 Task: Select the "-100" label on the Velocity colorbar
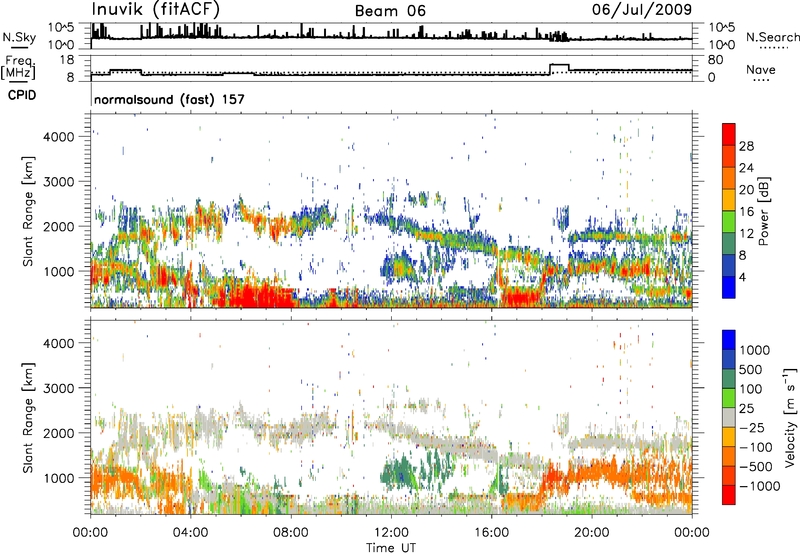(x=755, y=447)
